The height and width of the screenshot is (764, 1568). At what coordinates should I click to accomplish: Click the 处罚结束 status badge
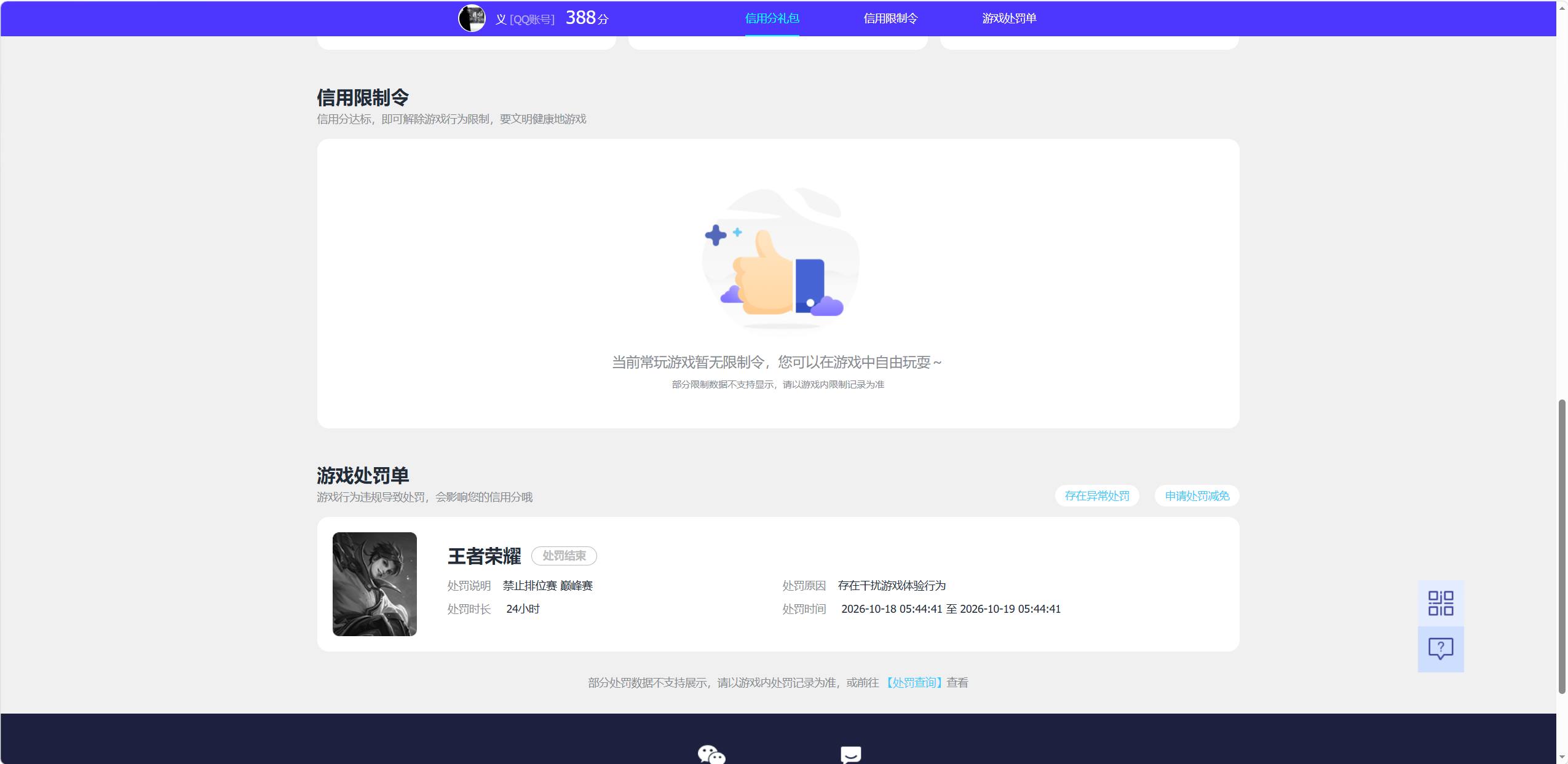[564, 556]
